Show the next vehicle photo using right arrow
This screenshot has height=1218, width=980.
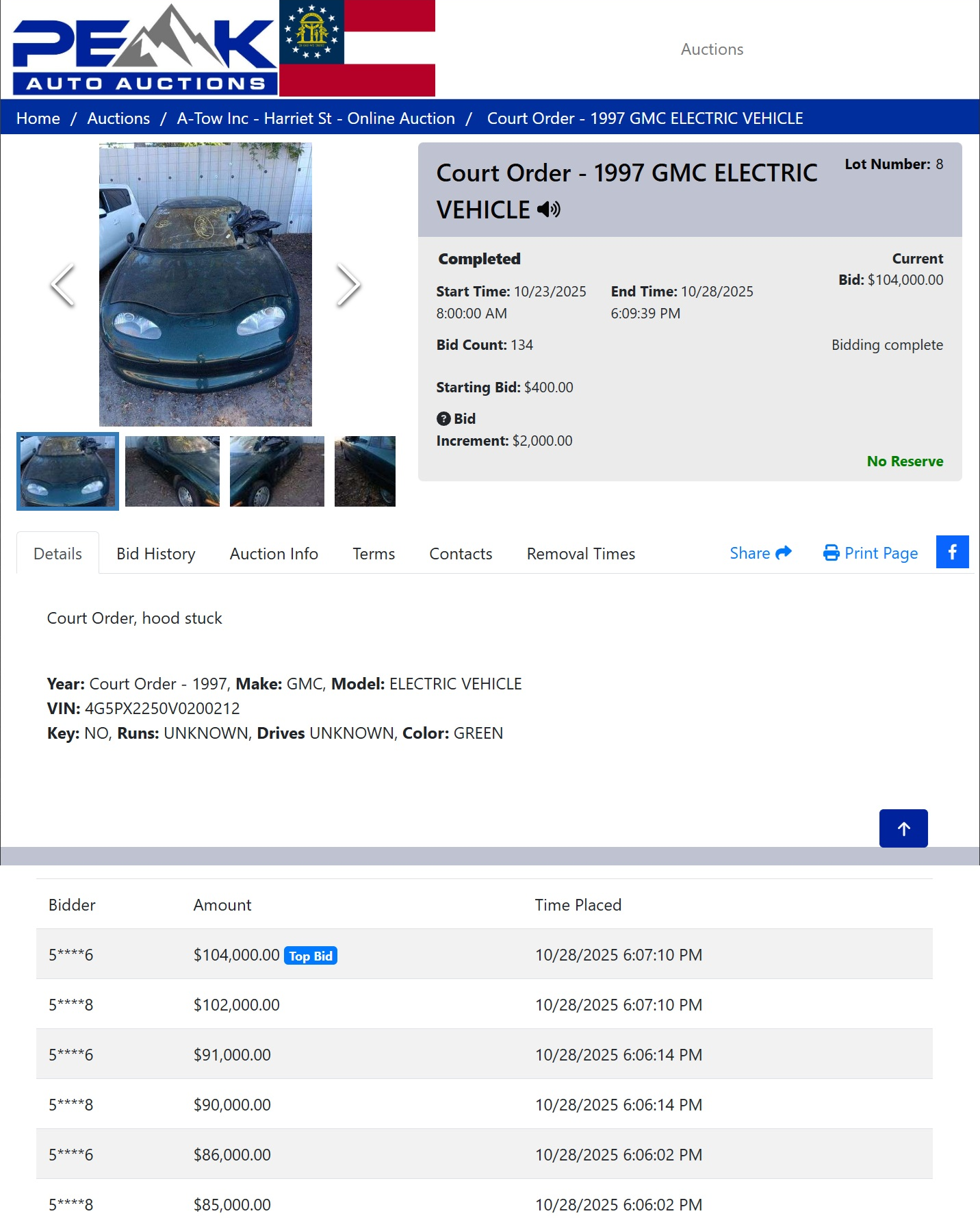tap(348, 285)
